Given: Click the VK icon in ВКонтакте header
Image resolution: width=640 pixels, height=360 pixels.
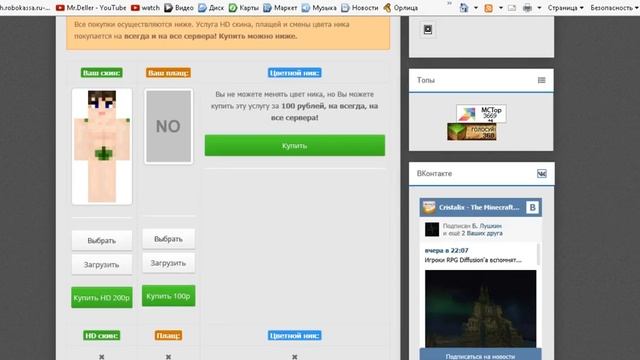Looking at the screenshot, I should [x=542, y=173].
